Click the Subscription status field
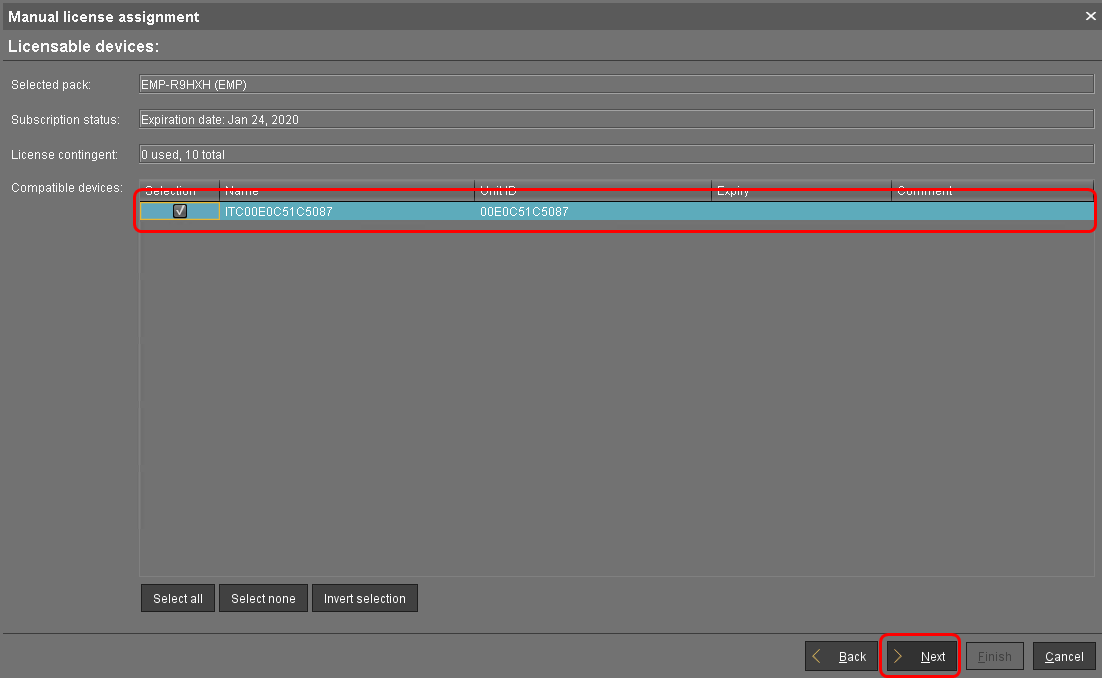 tap(615, 119)
